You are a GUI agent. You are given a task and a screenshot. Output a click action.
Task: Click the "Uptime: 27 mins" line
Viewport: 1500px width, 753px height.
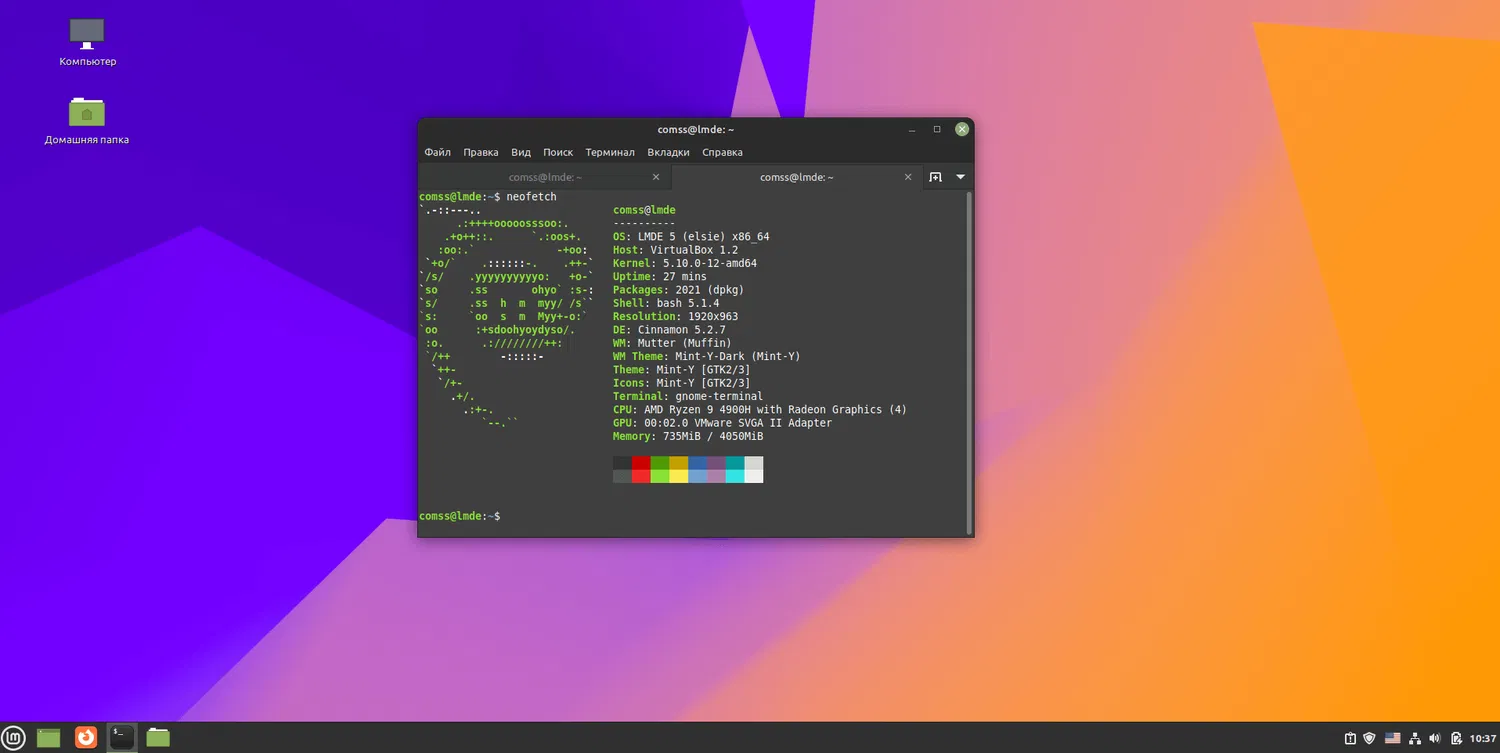pos(660,277)
